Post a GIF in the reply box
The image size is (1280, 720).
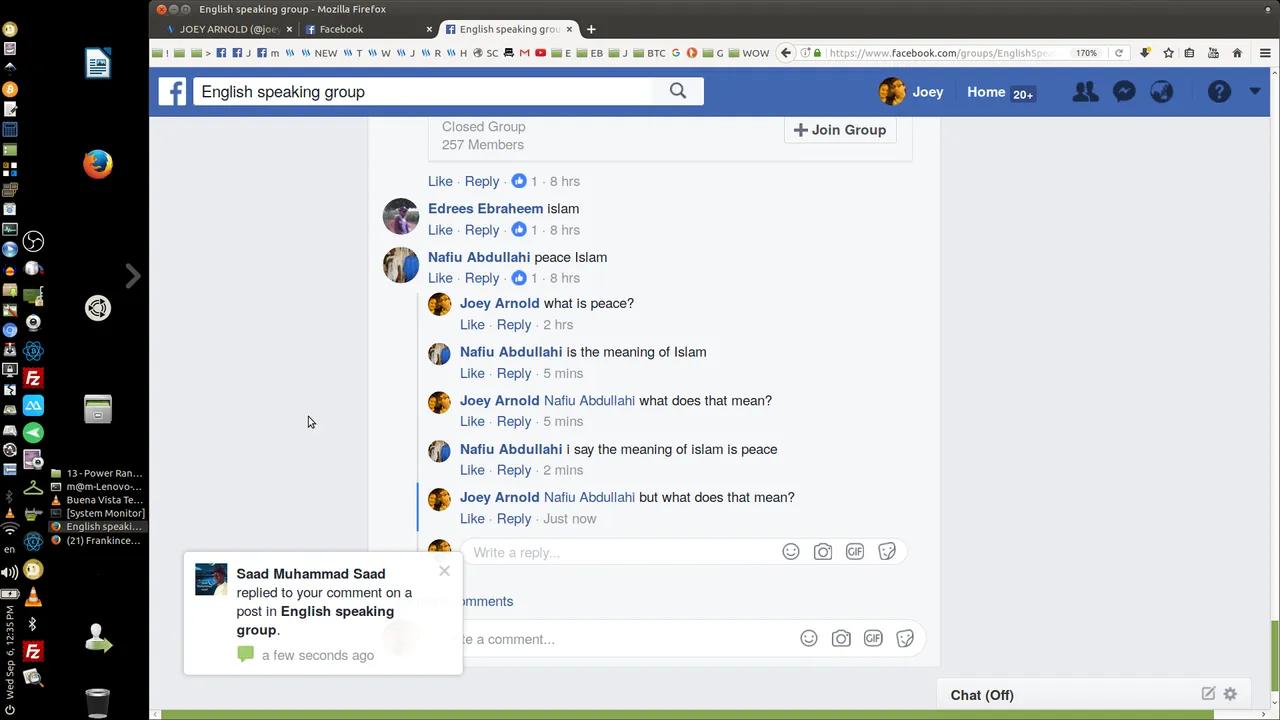tap(855, 552)
